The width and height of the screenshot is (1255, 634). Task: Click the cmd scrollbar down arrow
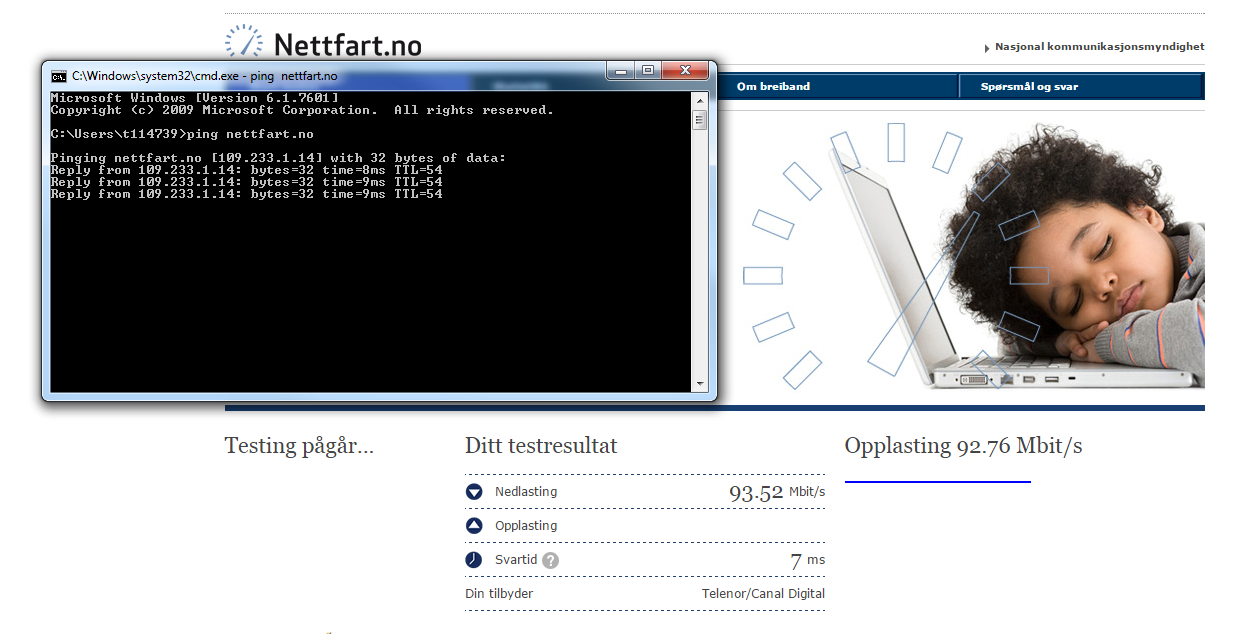coord(700,384)
